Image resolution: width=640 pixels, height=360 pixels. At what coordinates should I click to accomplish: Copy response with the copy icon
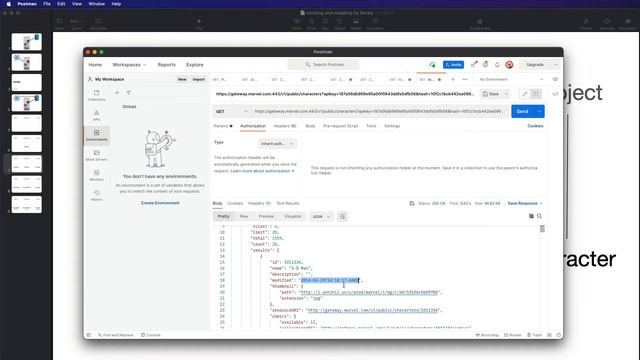tap(531, 216)
